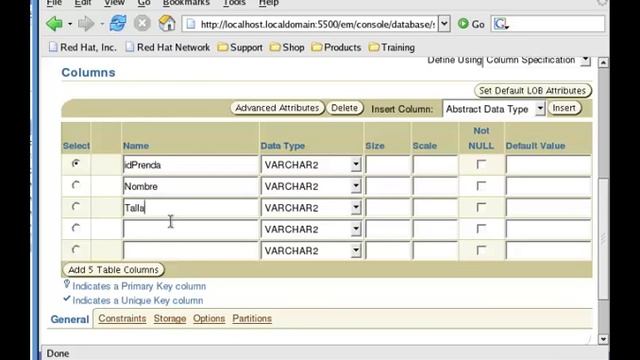Open the Support bookmarks folder
The height and width of the screenshot is (360, 640).
pyautogui.click(x=240, y=47)
